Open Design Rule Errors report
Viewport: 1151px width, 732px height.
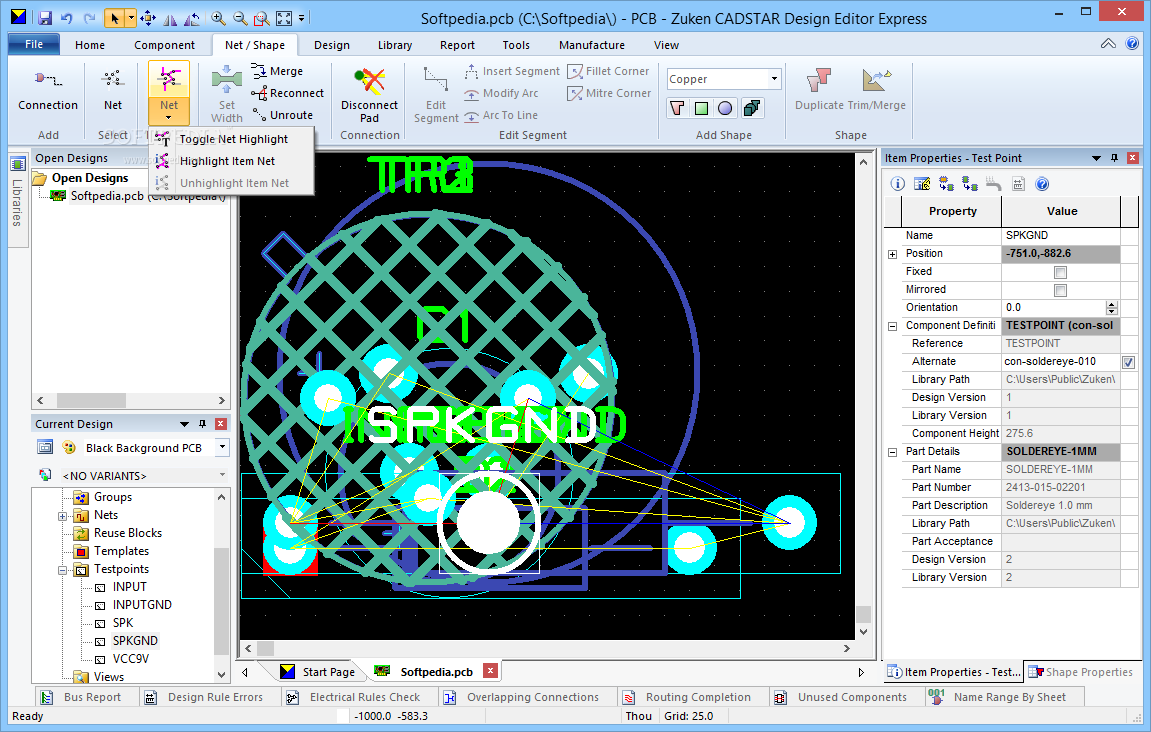203,697
